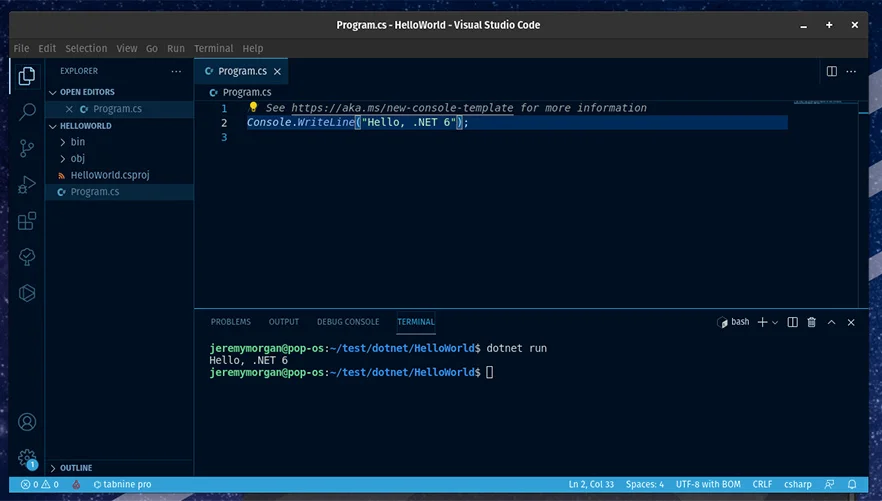Screen dimensions: 882x501
Task: Switch to the DEBUG CONSOLE tab
Action: pyautogui.click(x=347, y=322)
